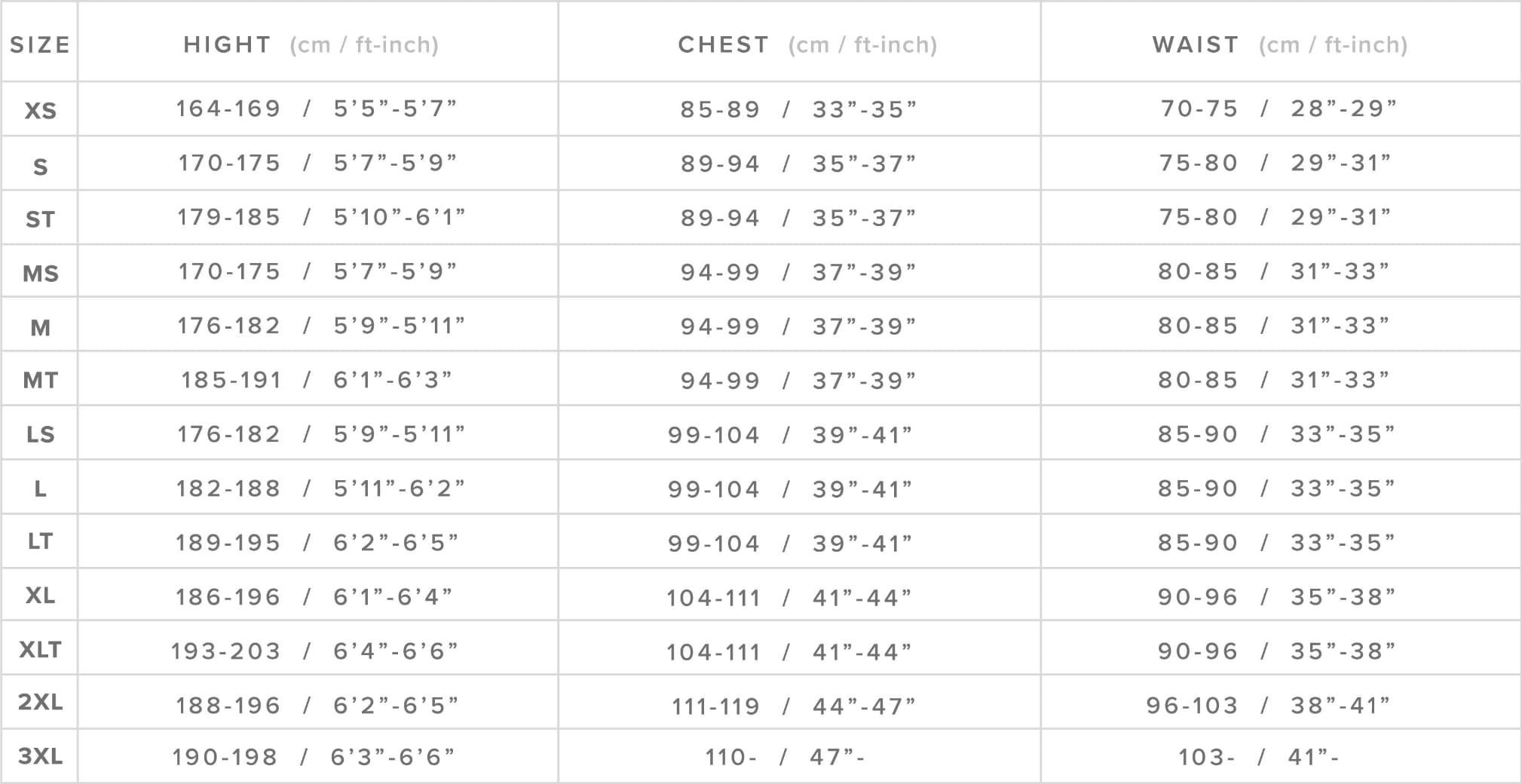The height and width of the screenshot is (784, 1522).
Task: Click the LS size label
Action: [x=40, y=434]
